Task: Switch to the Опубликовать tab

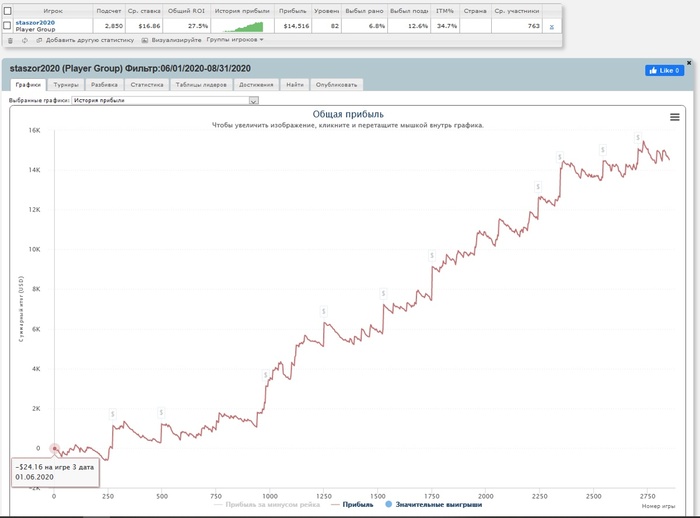Action: pyautogui.click(x=336, y=84)
